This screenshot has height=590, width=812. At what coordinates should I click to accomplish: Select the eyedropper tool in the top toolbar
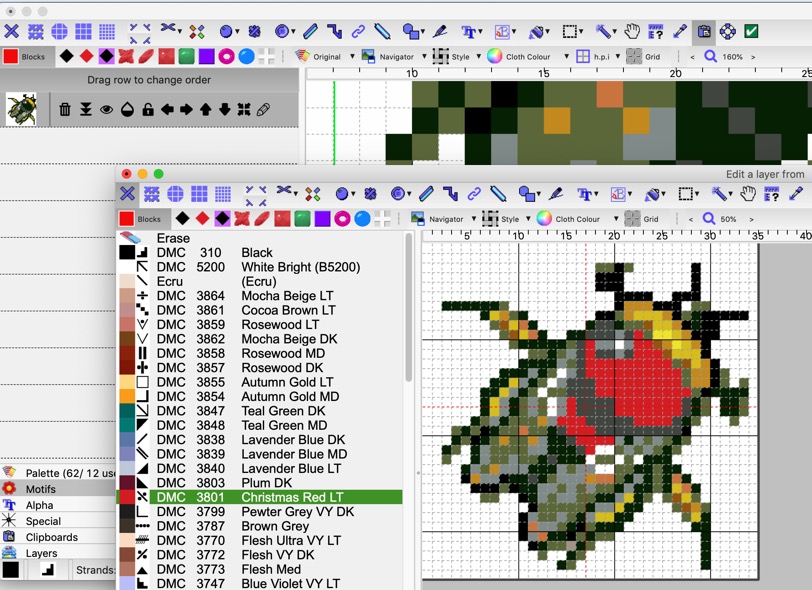click(680, 32)
